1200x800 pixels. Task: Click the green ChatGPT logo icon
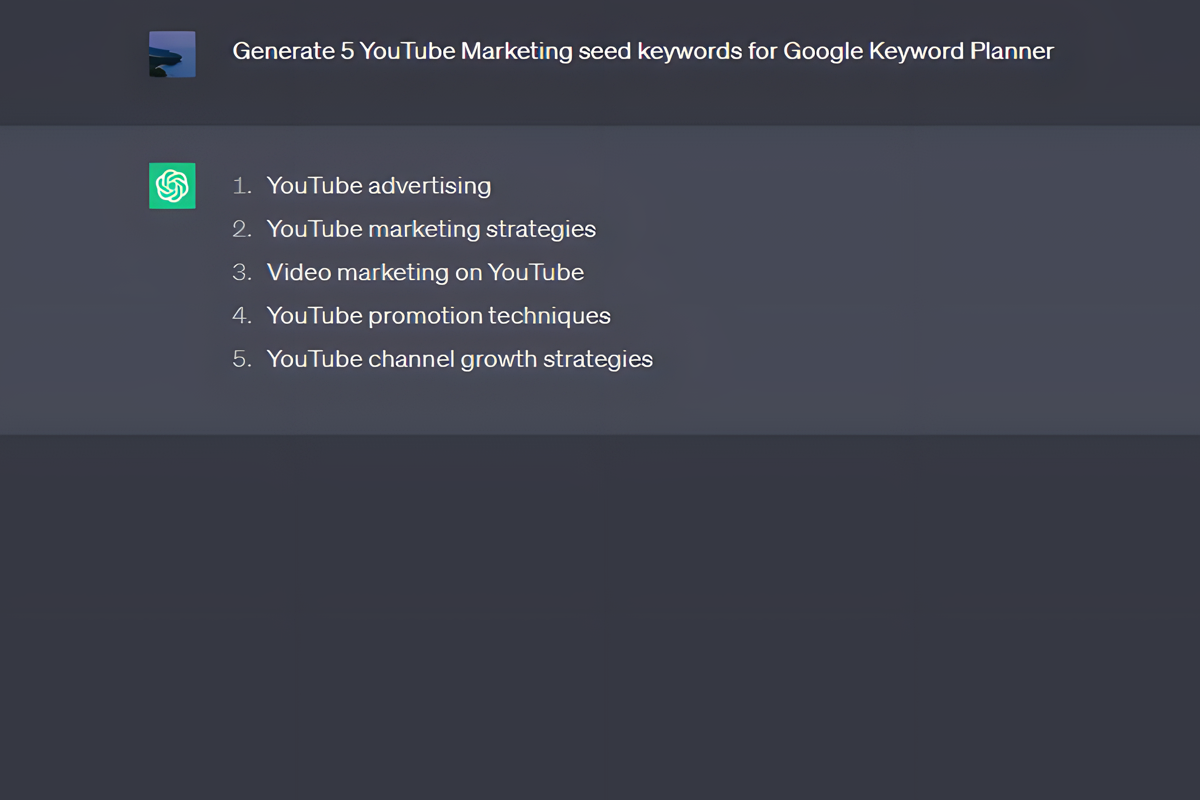(x=172, y=186)
